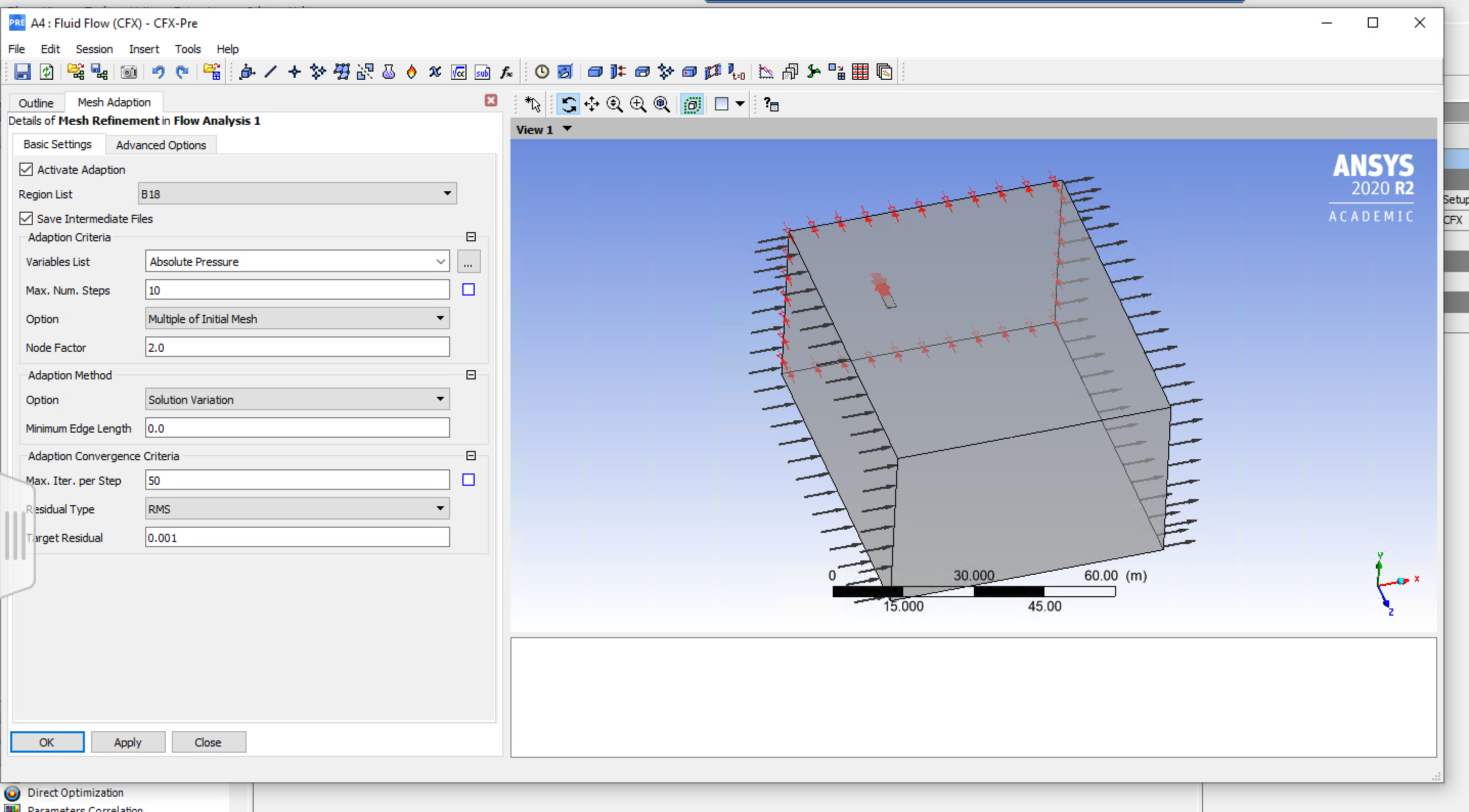Open Analysis Type clock icon
1469x812 pixels.
click(x=541, y=72)
